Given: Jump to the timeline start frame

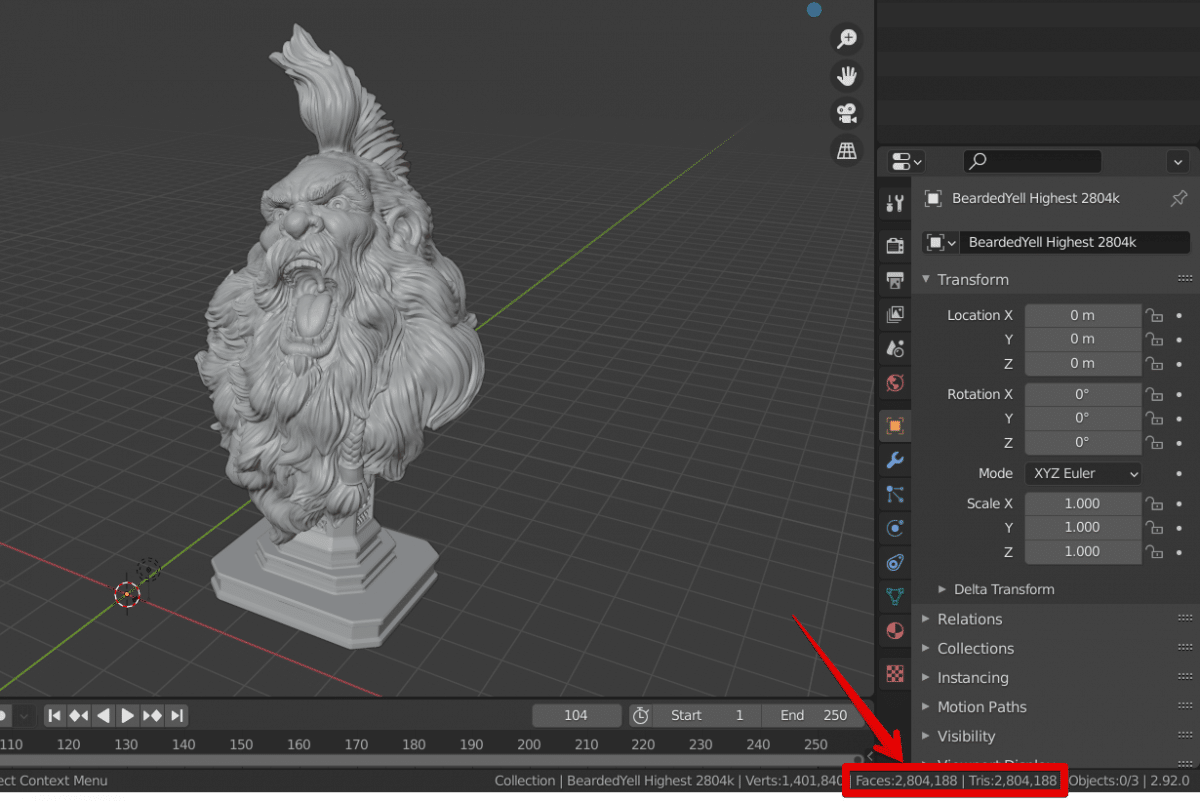Looking at the screenshot, I should pyautogui.click(x=55, y=715).
